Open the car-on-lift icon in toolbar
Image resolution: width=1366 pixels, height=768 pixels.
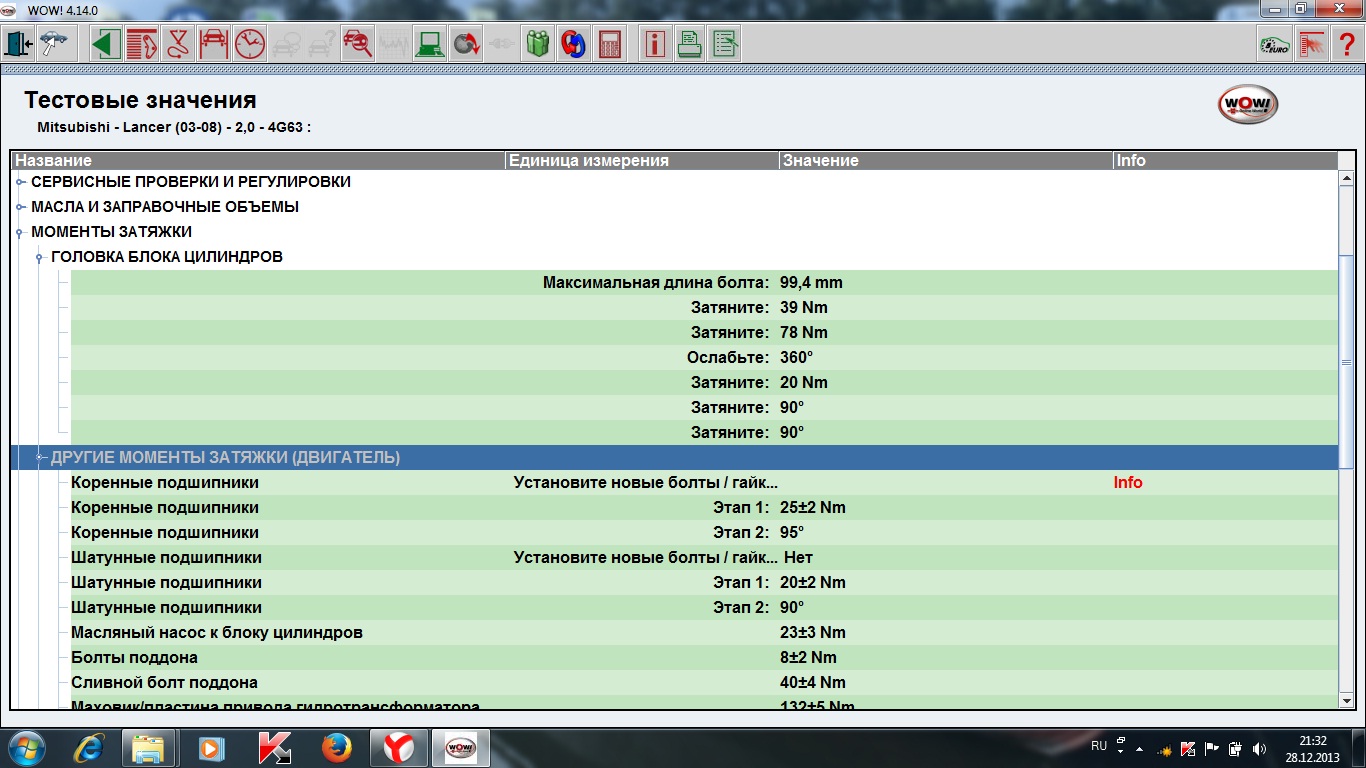tap(213, 44)
